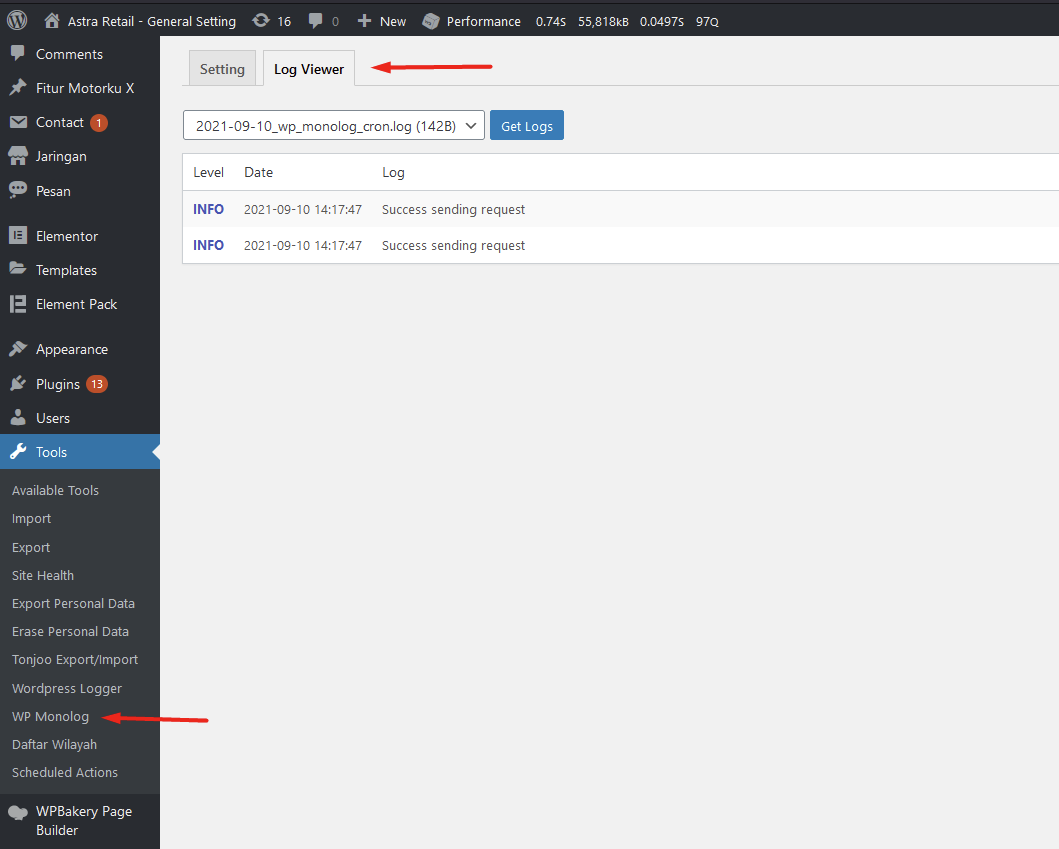Open Scheduled Actions

65,772
